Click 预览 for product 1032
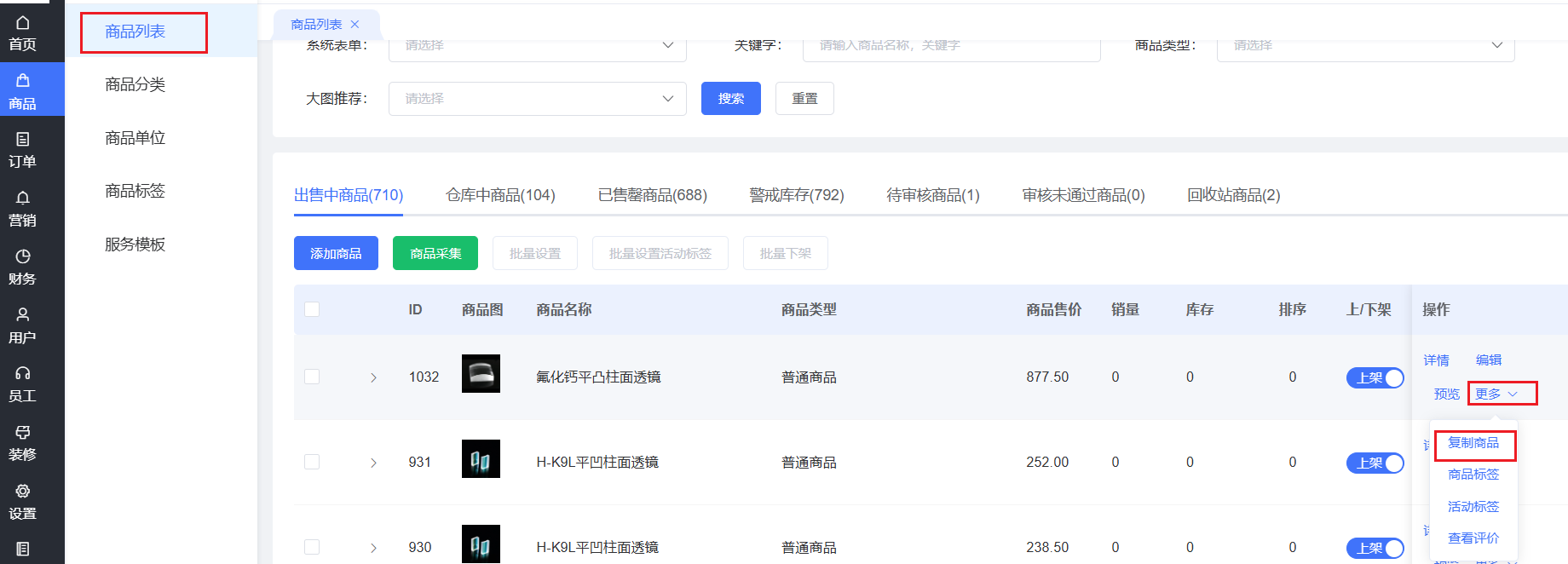This screenshot has width=1568, height=564. [1446, 394]
